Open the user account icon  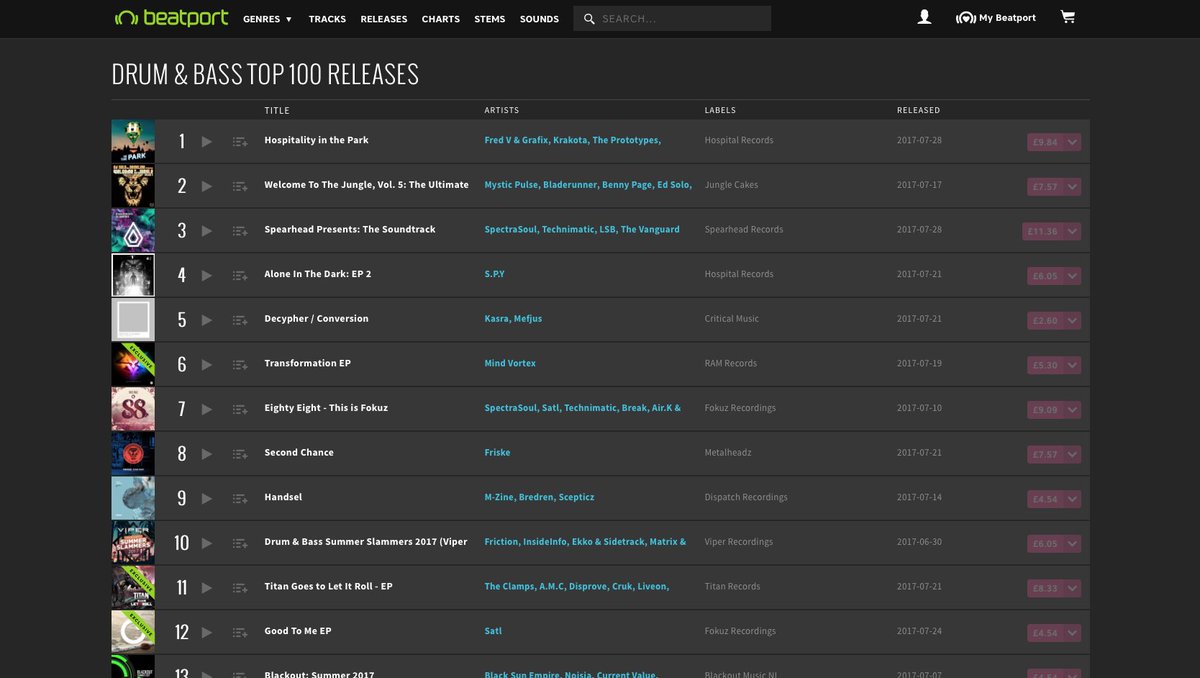[x=924, y=18]
